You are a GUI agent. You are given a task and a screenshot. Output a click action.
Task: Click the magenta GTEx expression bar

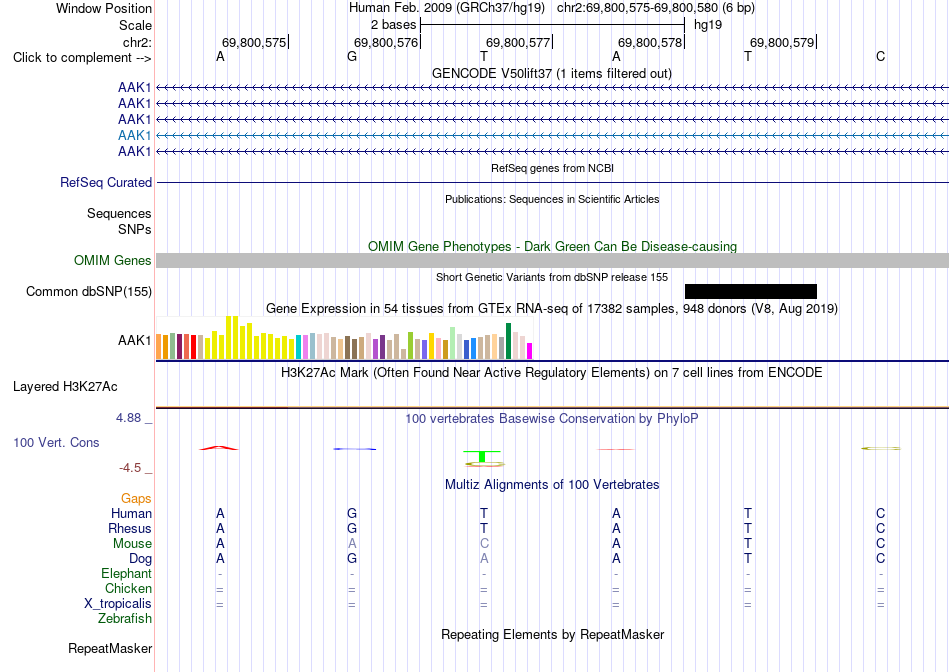(530, 351)
